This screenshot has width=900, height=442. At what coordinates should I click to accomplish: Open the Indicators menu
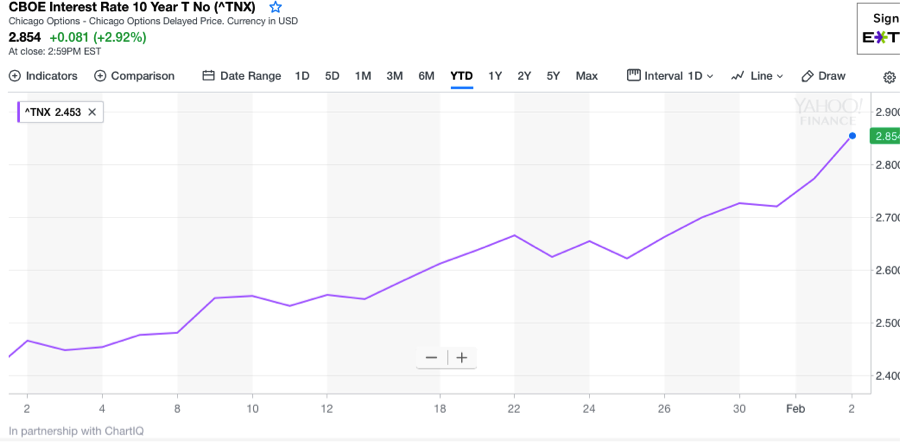(43, 76)
